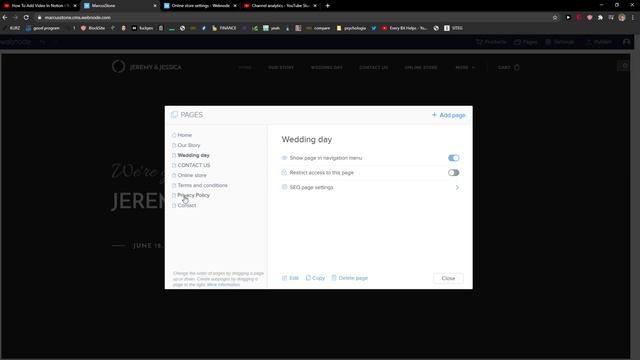Select Our Story in the pages list
This screenshot has width=640, height=360.
[189, 145]
